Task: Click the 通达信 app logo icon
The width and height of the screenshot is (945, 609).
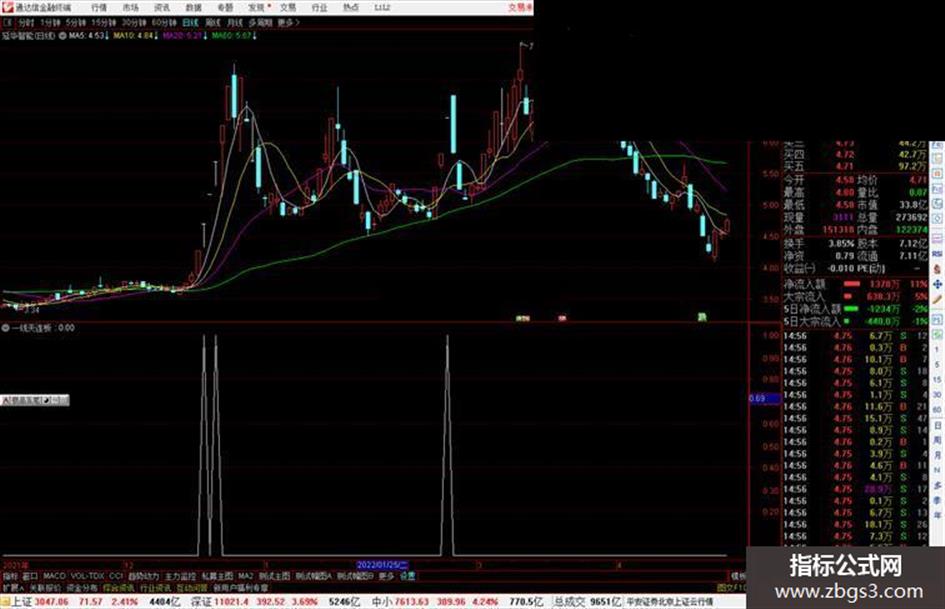Action: coord(7,7)
